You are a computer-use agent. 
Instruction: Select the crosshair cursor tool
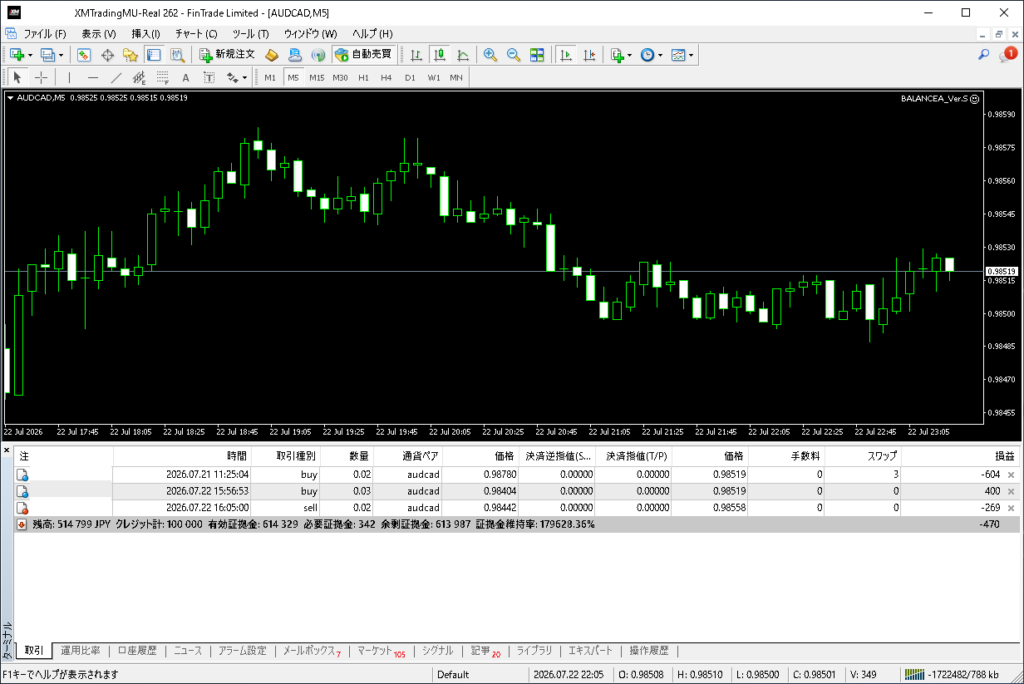click(41, 78)
